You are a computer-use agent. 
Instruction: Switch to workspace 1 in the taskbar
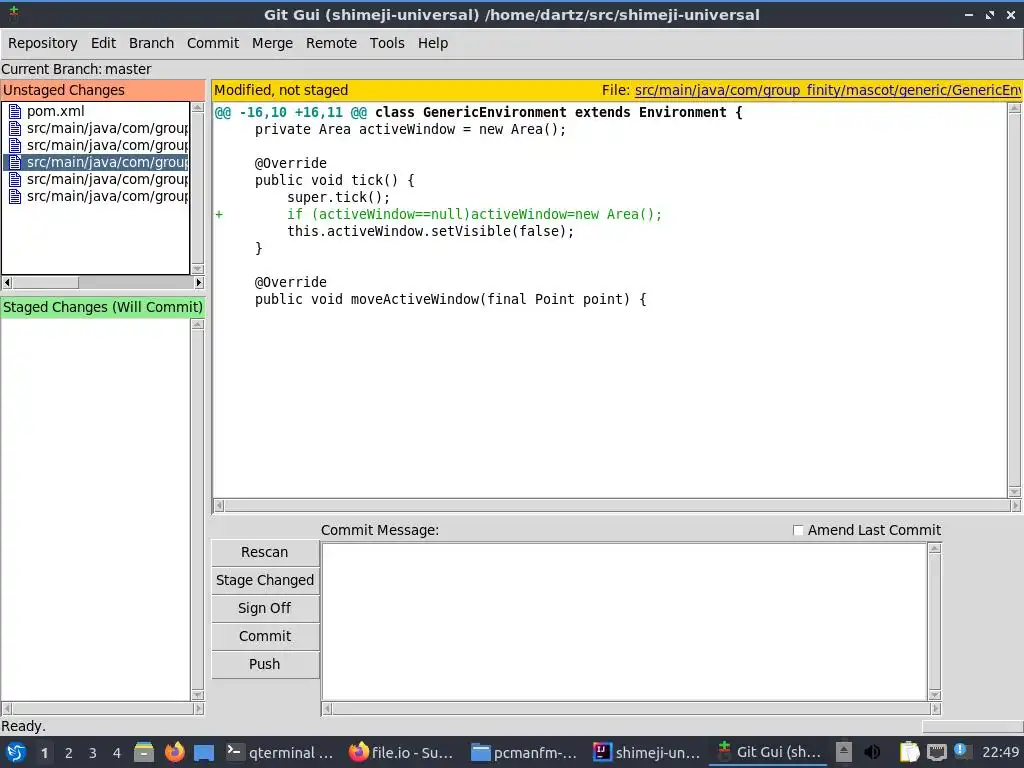(x=44, y=753)
